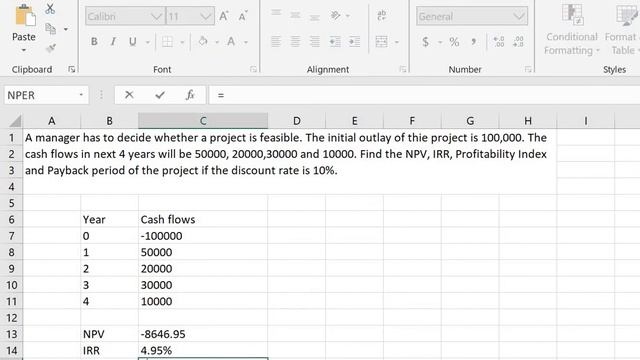
Task: Click the Center alignment icon
Action: tap(295, 42)
